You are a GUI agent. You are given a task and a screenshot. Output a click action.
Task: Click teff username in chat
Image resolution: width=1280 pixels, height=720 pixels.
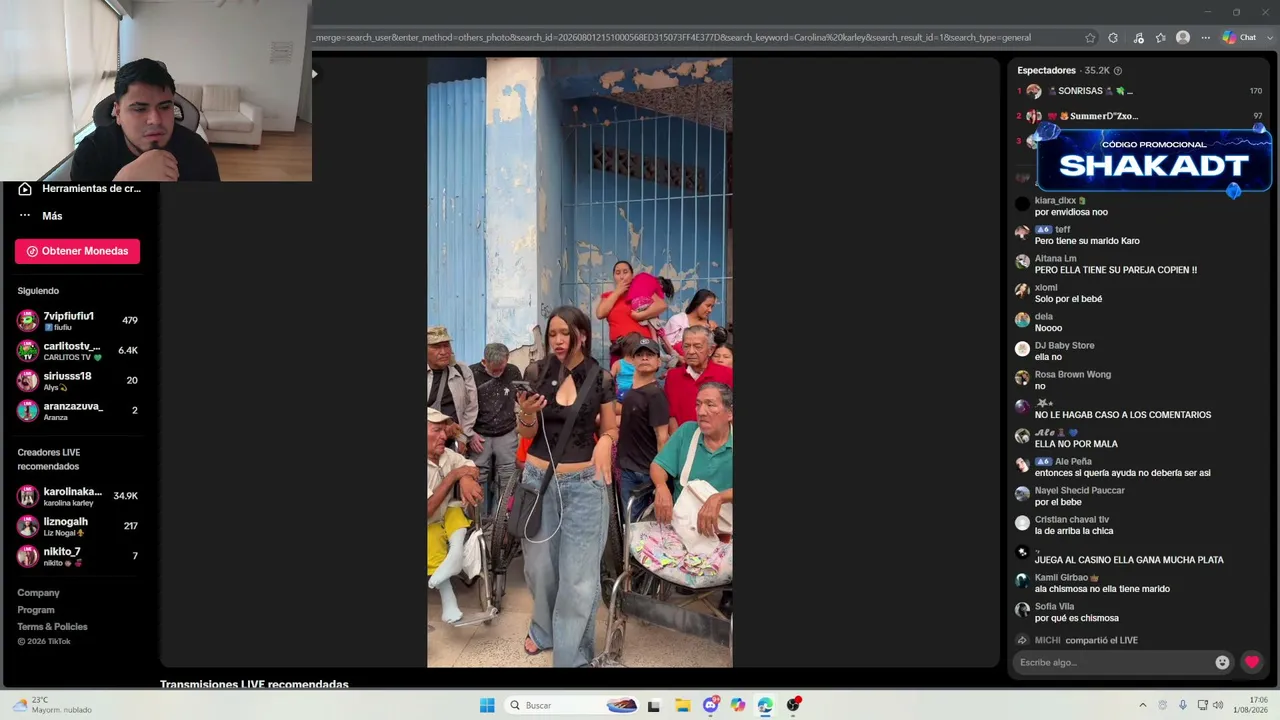[x=1062, y=230]
